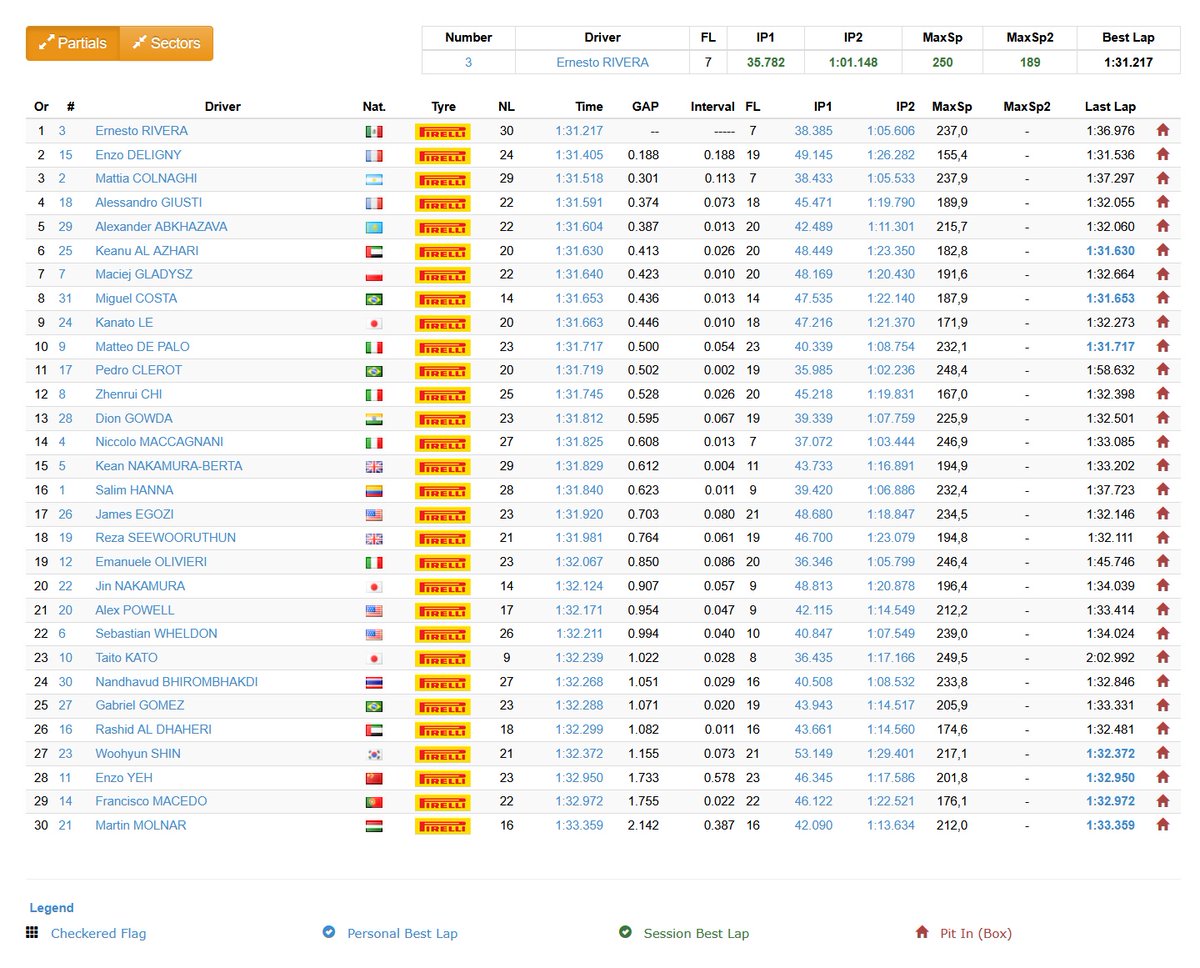Click last lap 1:31.717 of Matteo DE PALO
This screenshot has height=968, width=1200.
[1110, 347]
